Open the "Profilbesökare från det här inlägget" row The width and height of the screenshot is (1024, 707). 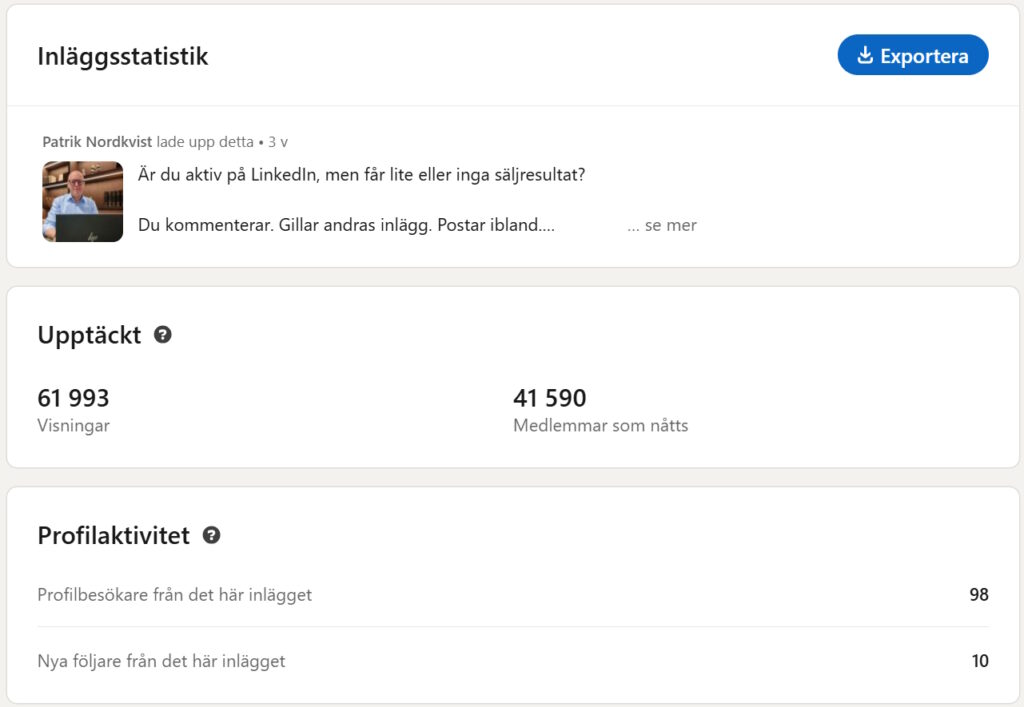click(x=174, y=595)
